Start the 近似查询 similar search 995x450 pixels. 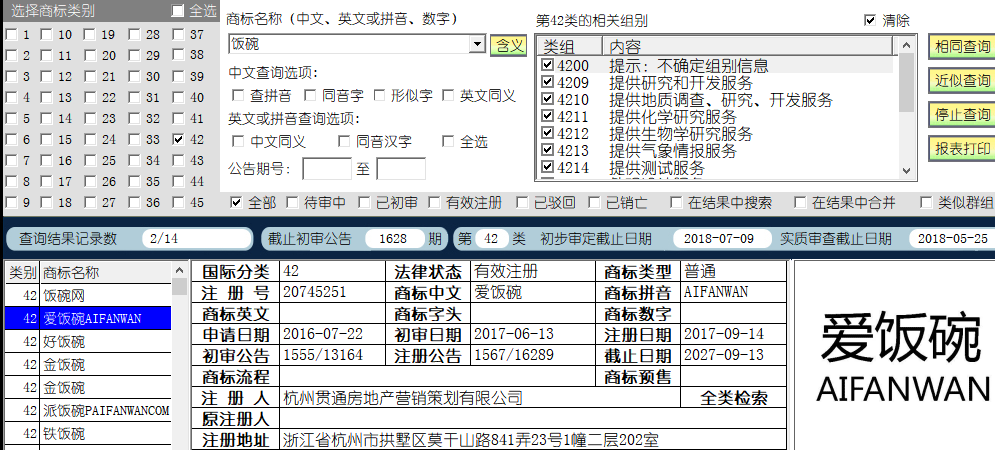962,81
